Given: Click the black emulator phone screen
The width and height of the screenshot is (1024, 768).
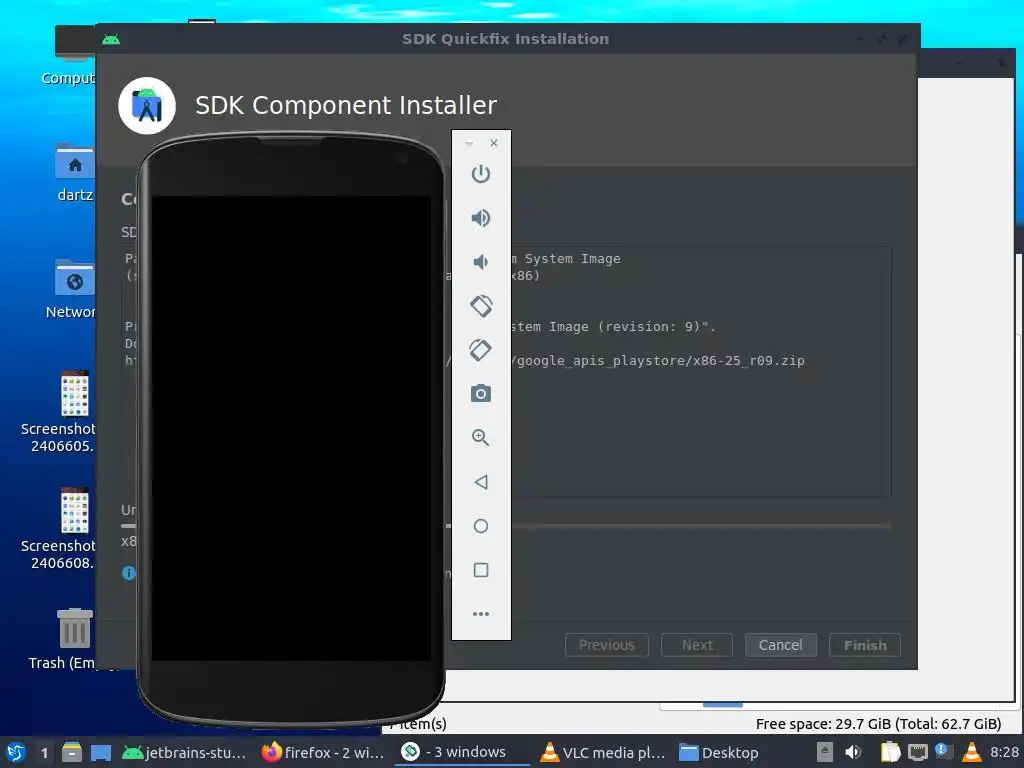Looking at the screenshot, I should (291, 428).
